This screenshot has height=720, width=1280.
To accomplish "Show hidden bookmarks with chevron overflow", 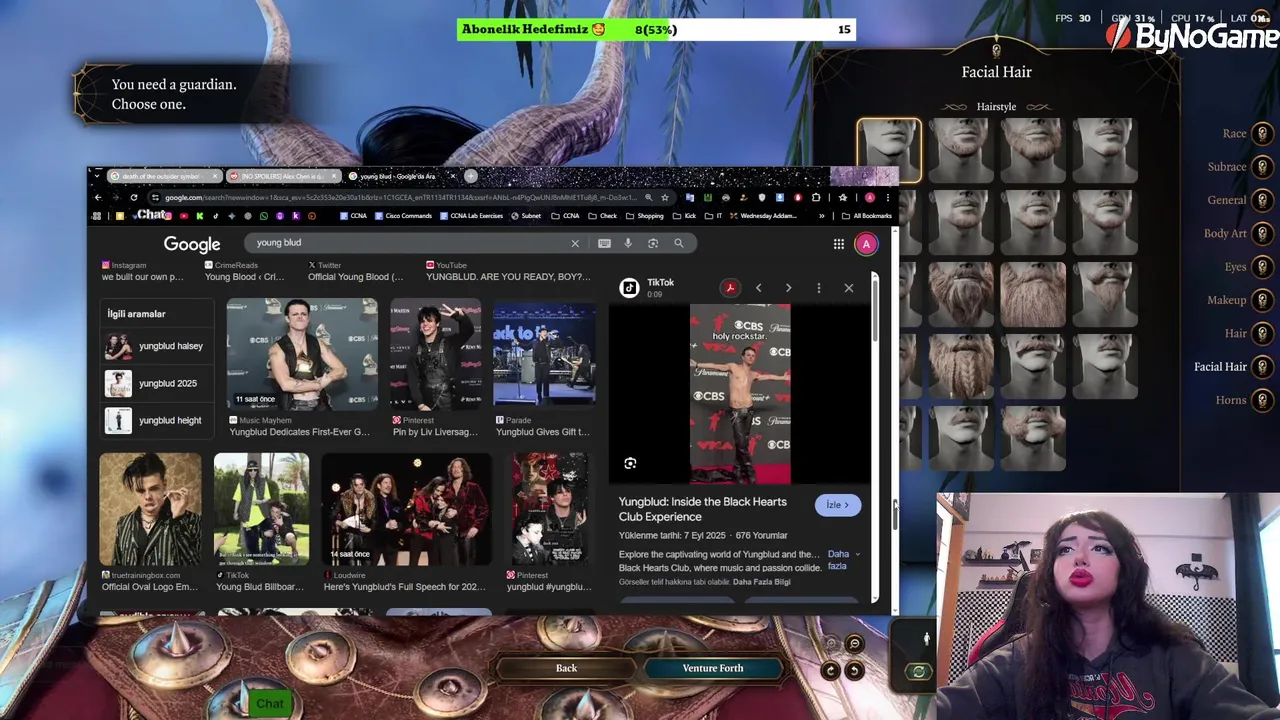I will [822, 216].
